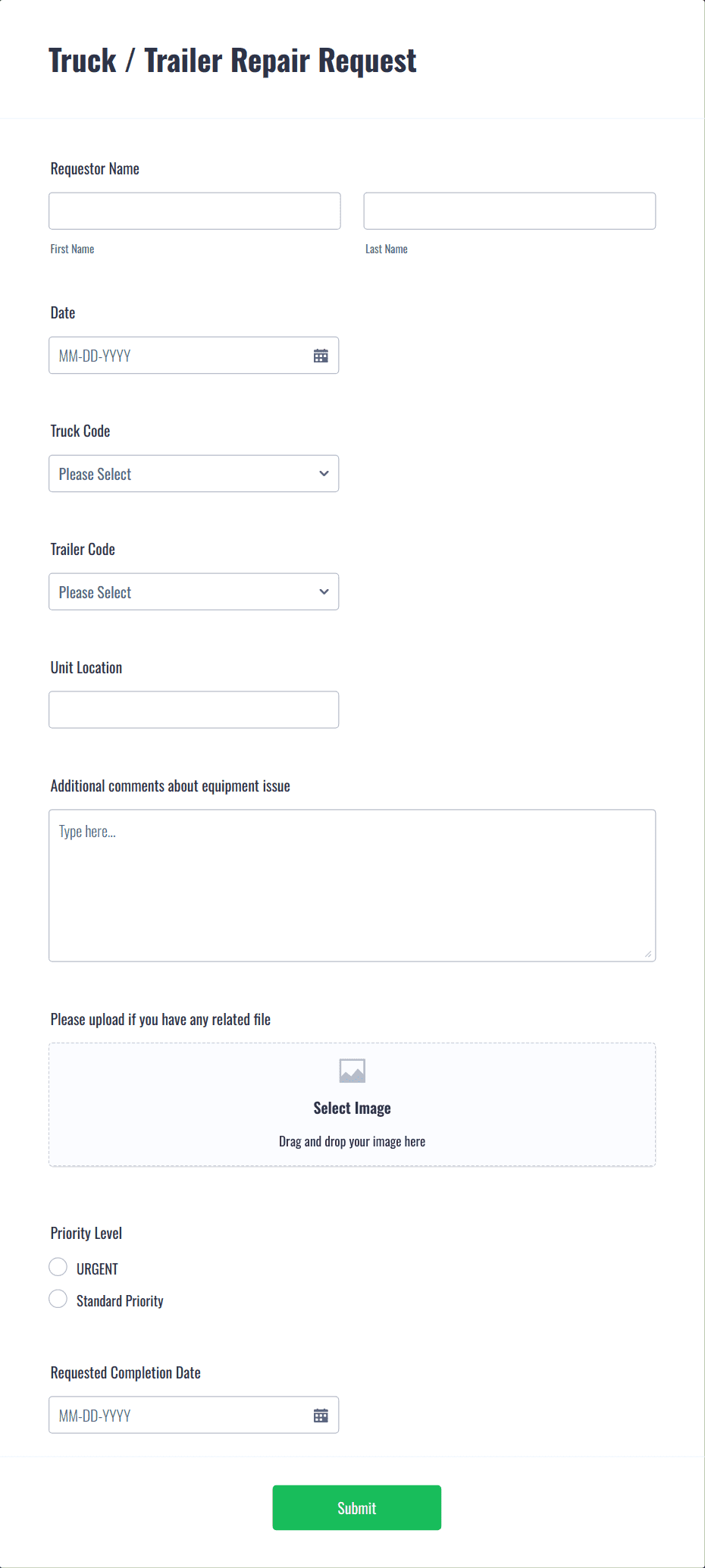Select the URGENT priority radio button

click(x=58, y=1267)
